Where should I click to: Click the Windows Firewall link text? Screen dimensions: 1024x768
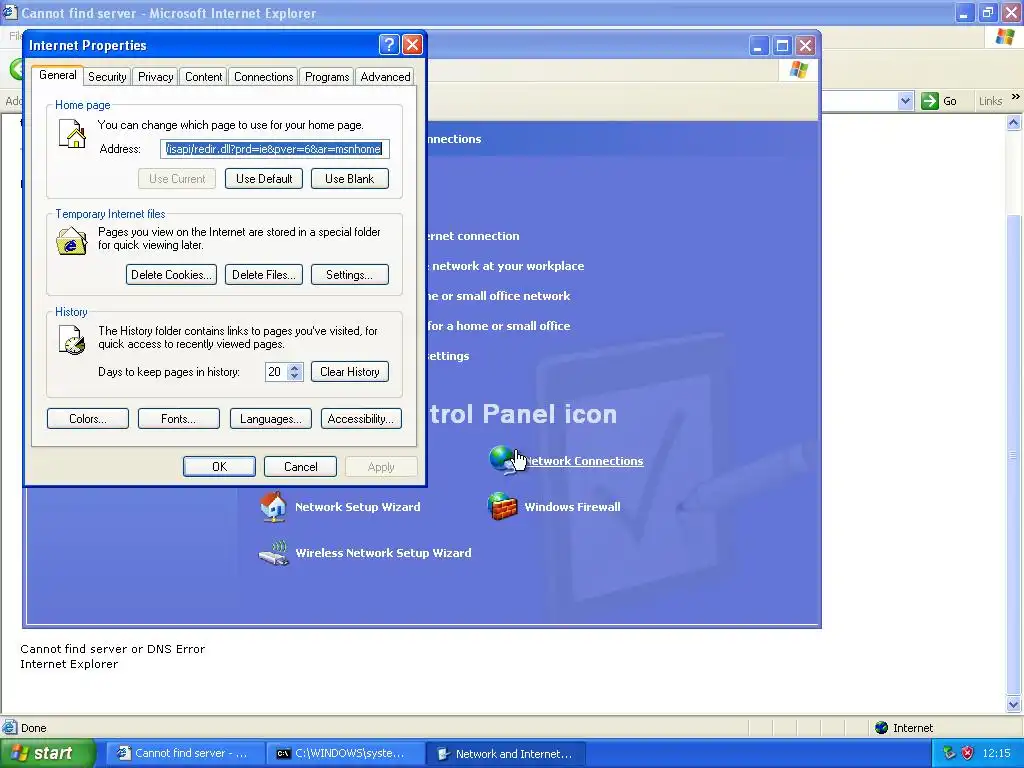[x=572, y=507]
